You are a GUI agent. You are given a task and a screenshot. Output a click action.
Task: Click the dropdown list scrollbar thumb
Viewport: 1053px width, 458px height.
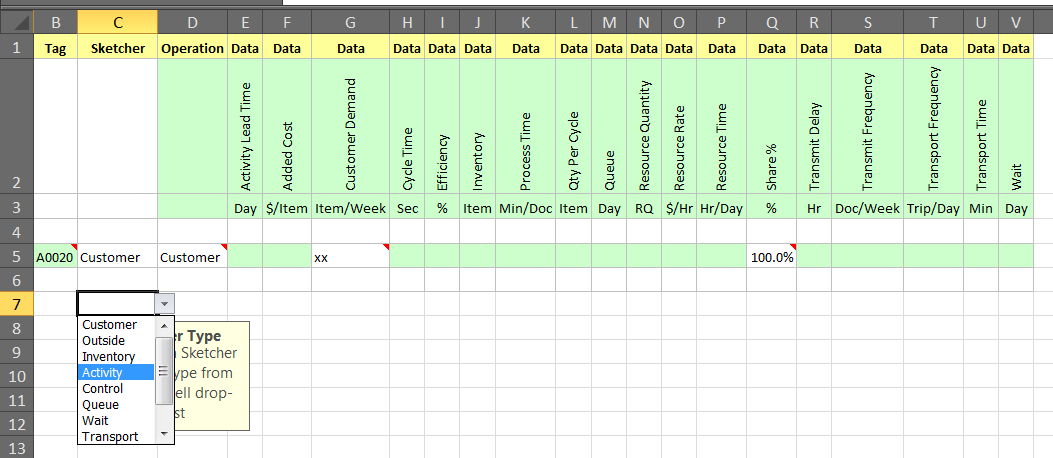(164, 371)
